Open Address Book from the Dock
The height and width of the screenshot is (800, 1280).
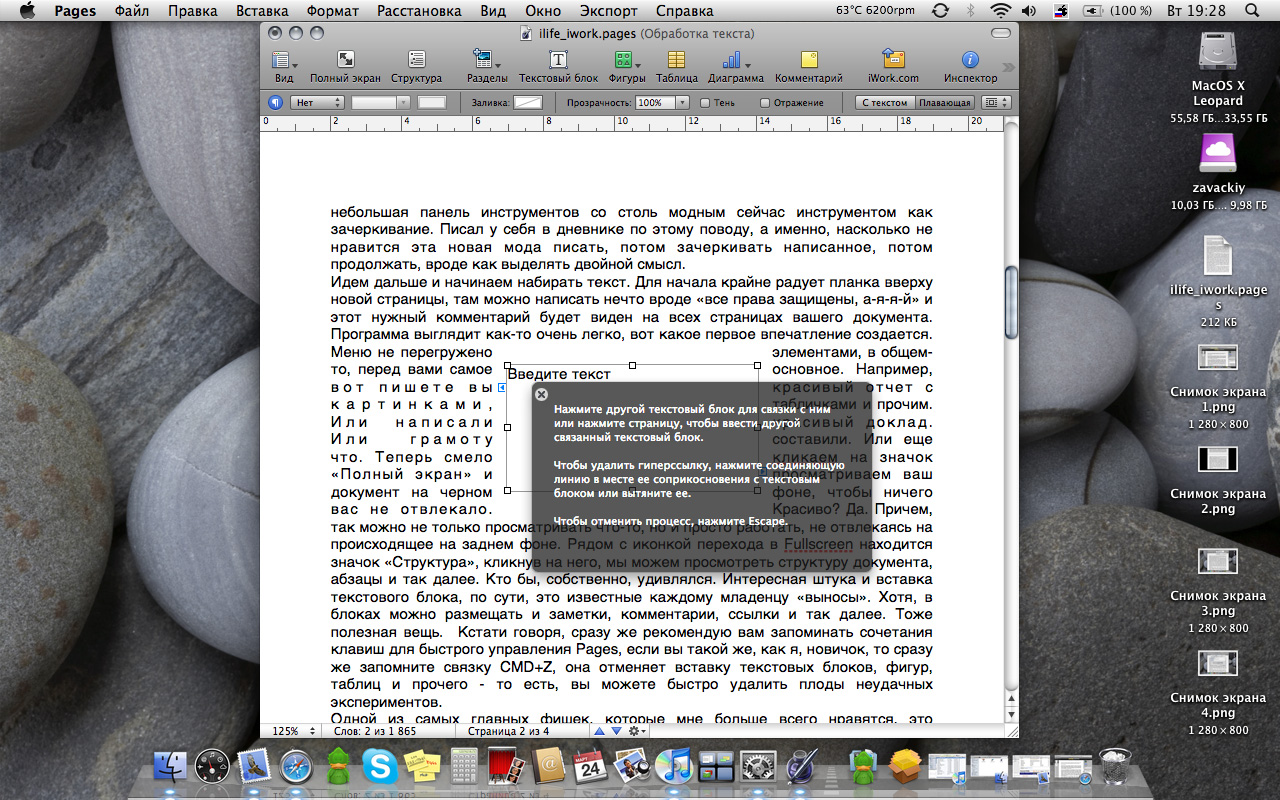click(x=548, y=767)
